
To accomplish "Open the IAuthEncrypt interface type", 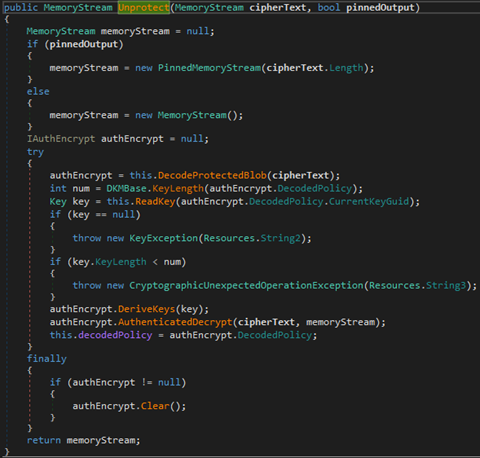I will pos(61,139).
